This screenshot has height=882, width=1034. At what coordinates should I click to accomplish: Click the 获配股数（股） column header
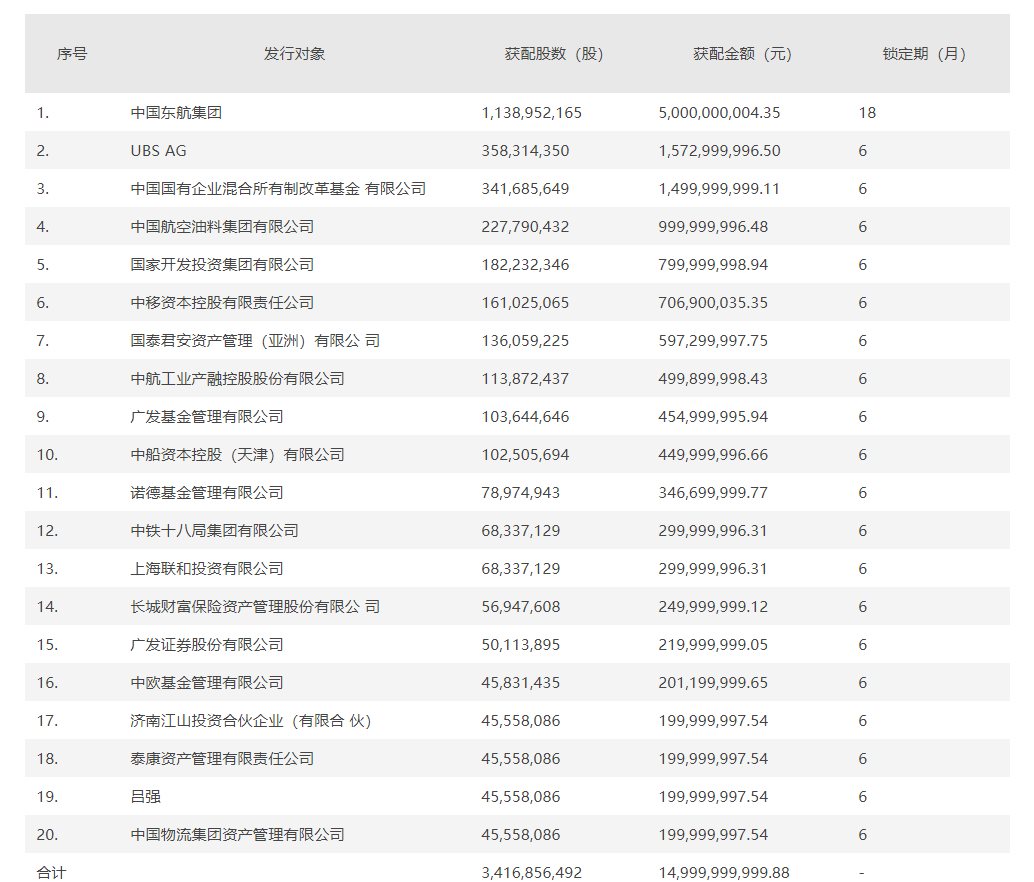[554, 54]
